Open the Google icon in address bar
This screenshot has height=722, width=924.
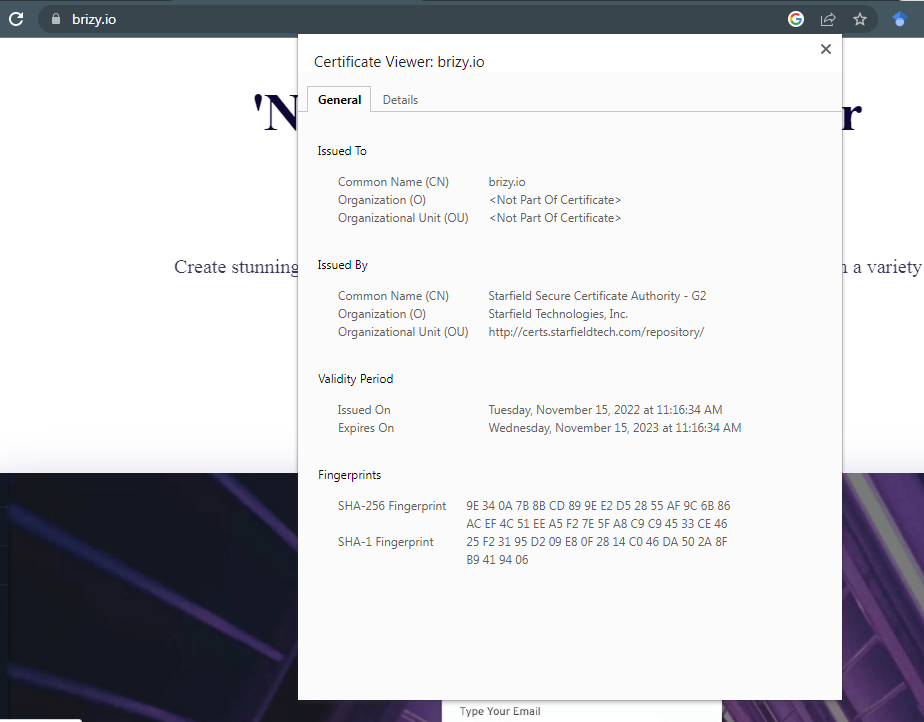coord(796,19)
